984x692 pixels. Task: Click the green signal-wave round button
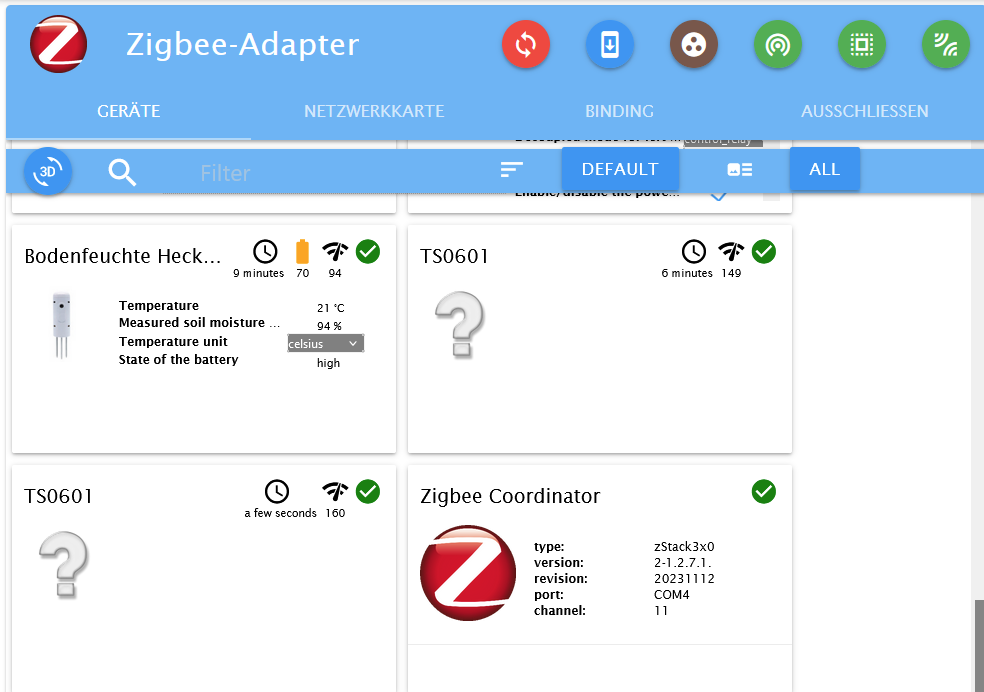(946, 45)
